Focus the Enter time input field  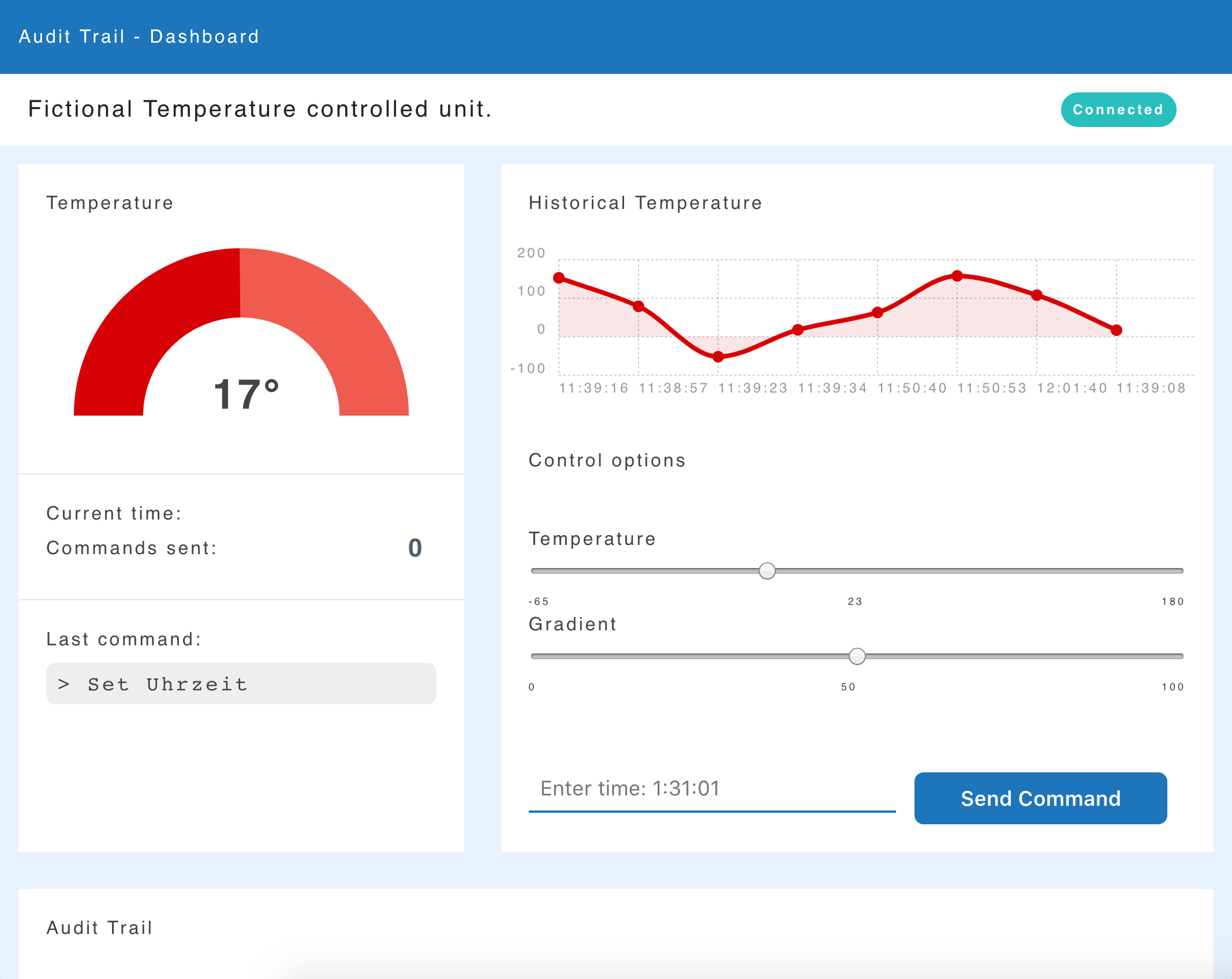click(712, 789)
